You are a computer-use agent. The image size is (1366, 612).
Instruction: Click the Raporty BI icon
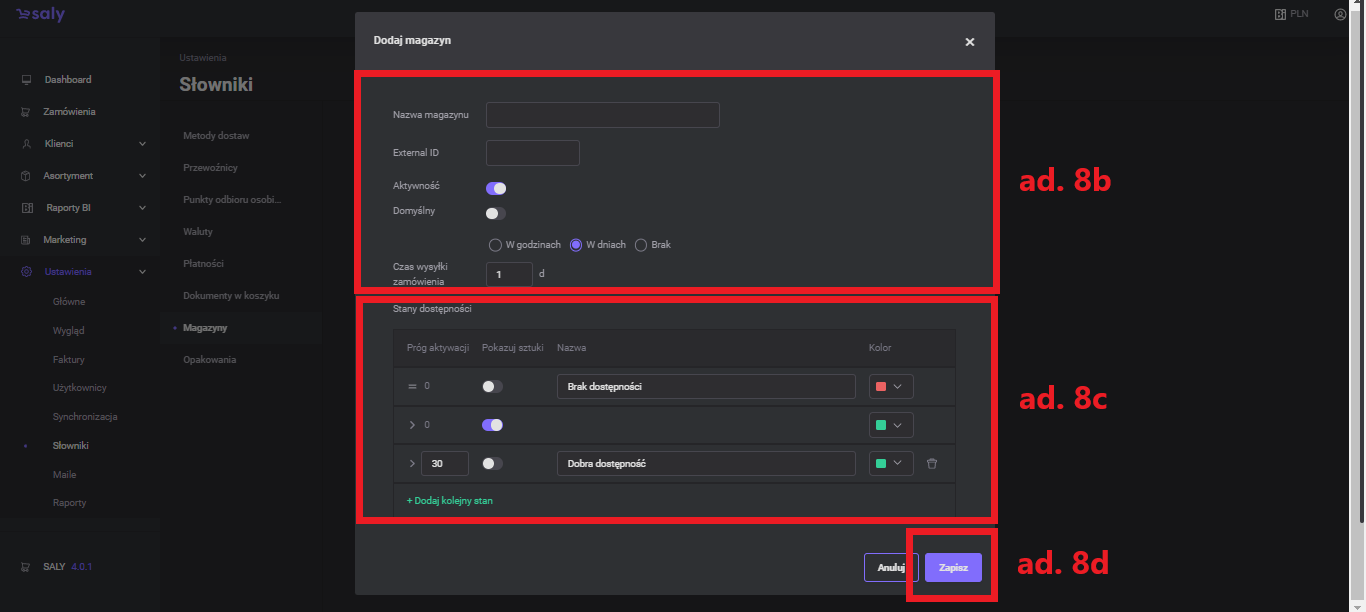point(27,208)
